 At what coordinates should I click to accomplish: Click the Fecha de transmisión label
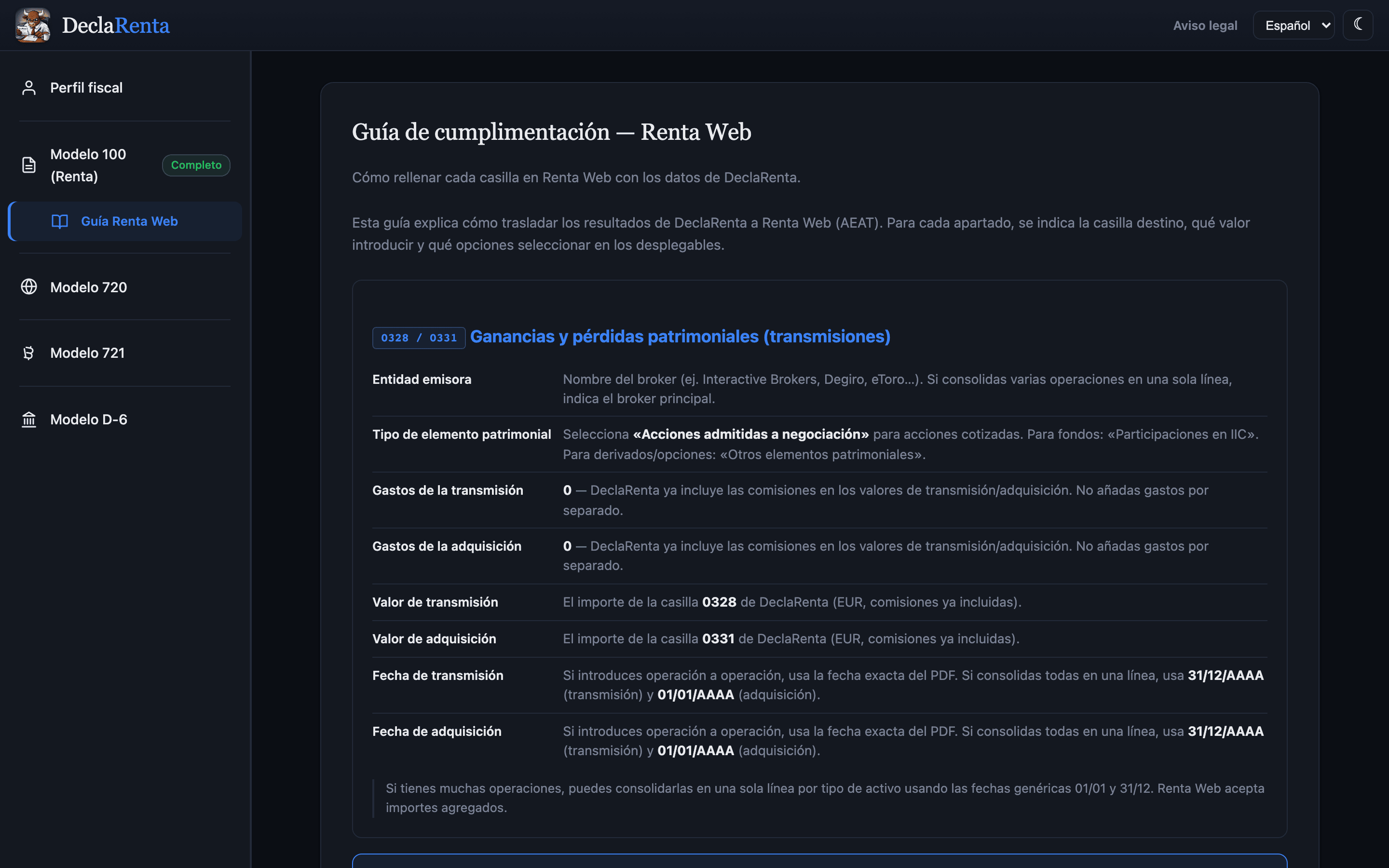pyautogui.click(x=438, y=676)
